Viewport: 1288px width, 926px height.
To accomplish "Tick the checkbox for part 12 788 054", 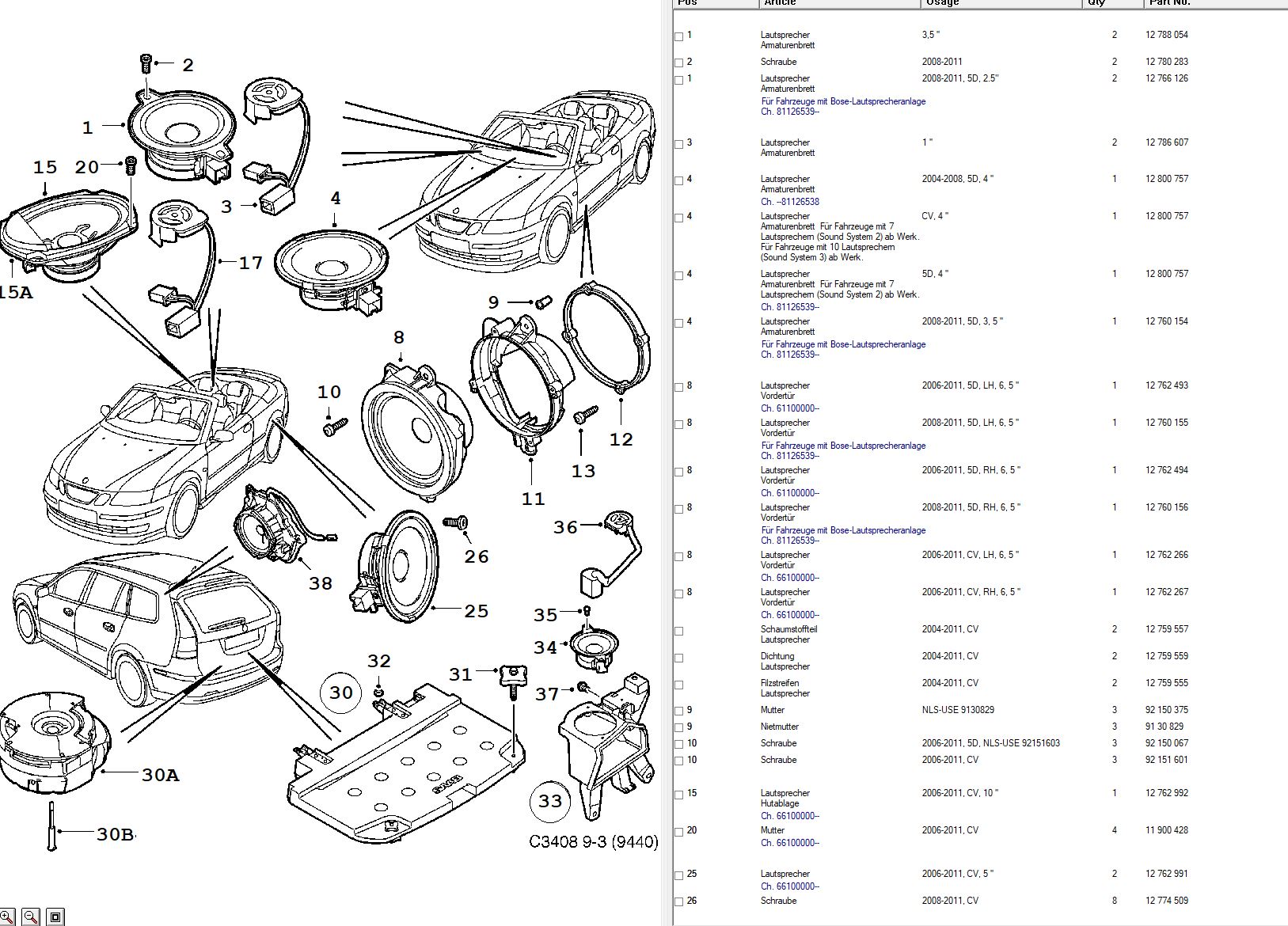I will [678, 36].
